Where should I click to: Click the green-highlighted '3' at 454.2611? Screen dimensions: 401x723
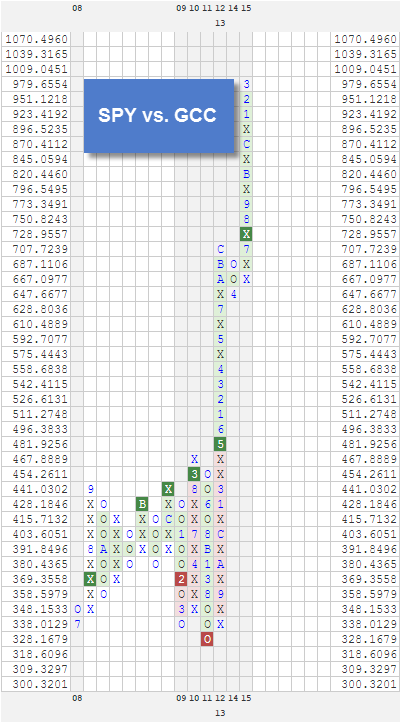tap(194, 474)
